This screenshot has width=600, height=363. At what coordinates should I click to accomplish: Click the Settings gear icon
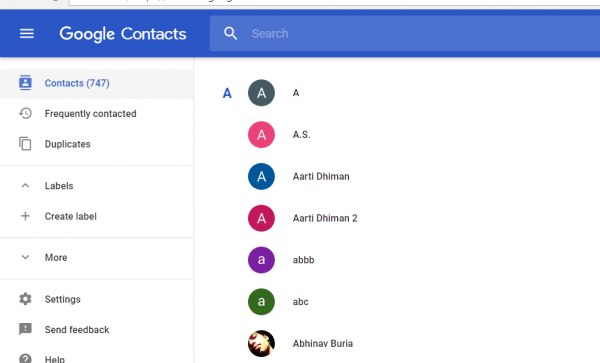click(x=25, y=299)
